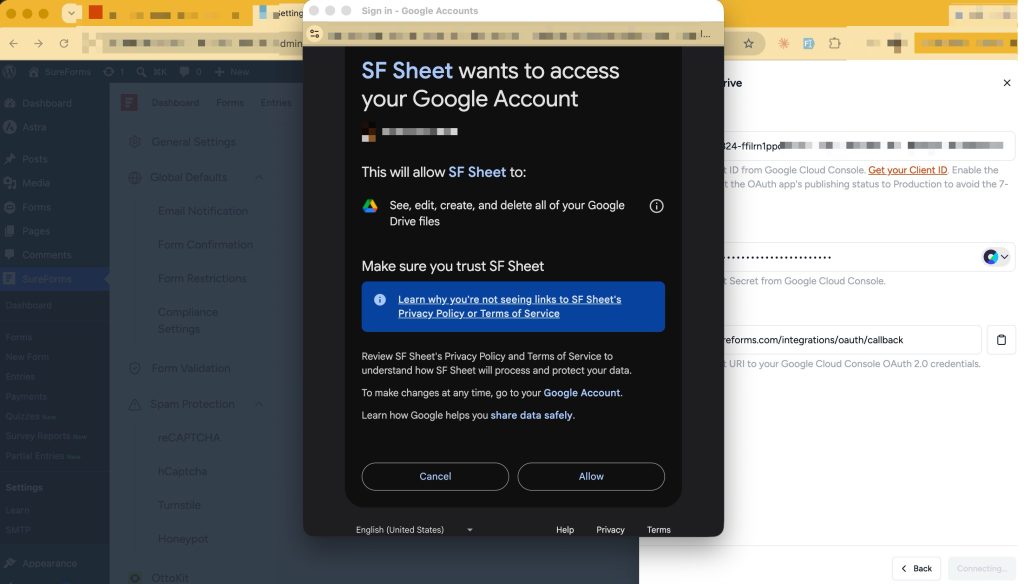Click the blue extension icon in the toolbar

click(x=808, y=43)
